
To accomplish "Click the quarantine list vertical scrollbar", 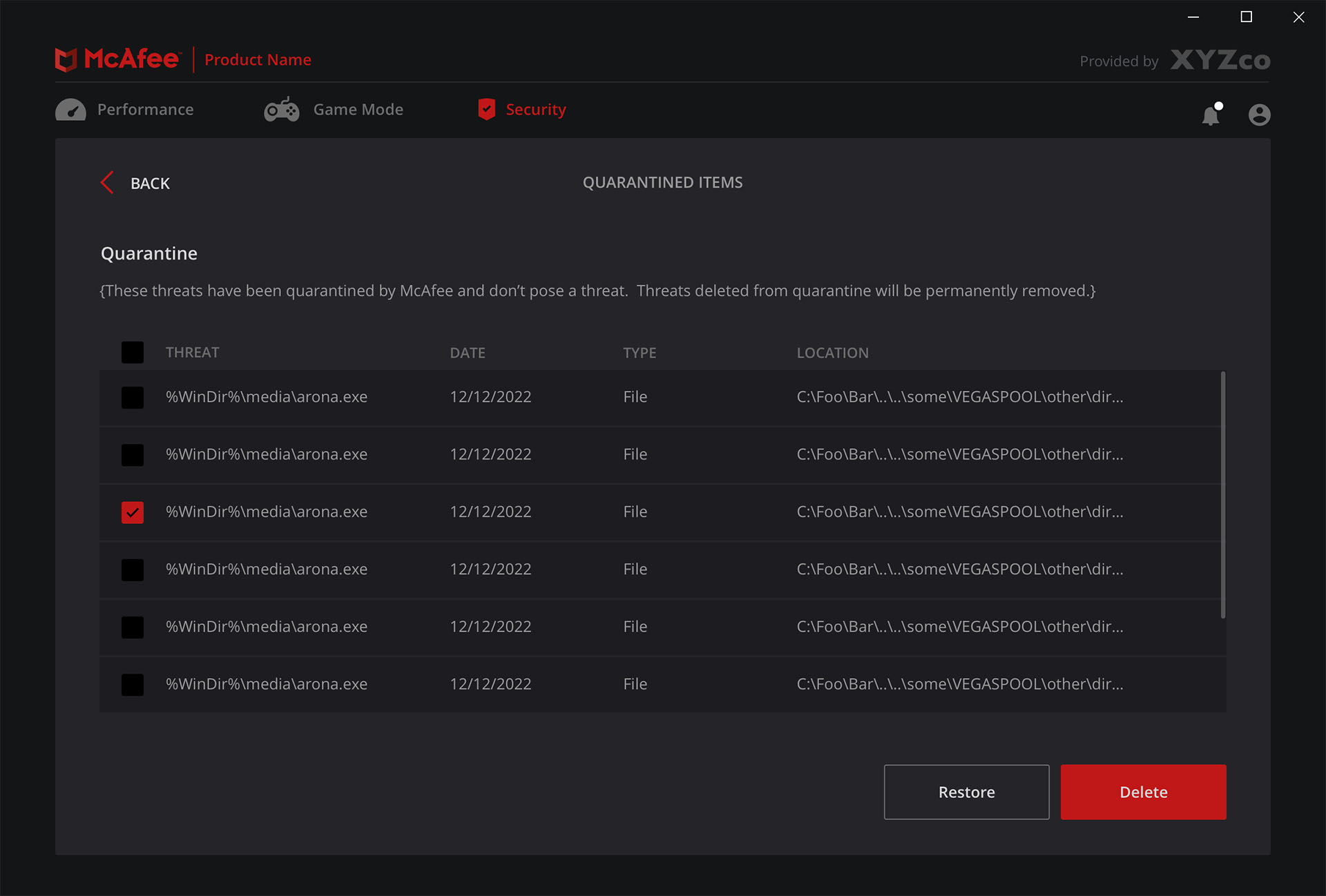I will click(1222, 495).
